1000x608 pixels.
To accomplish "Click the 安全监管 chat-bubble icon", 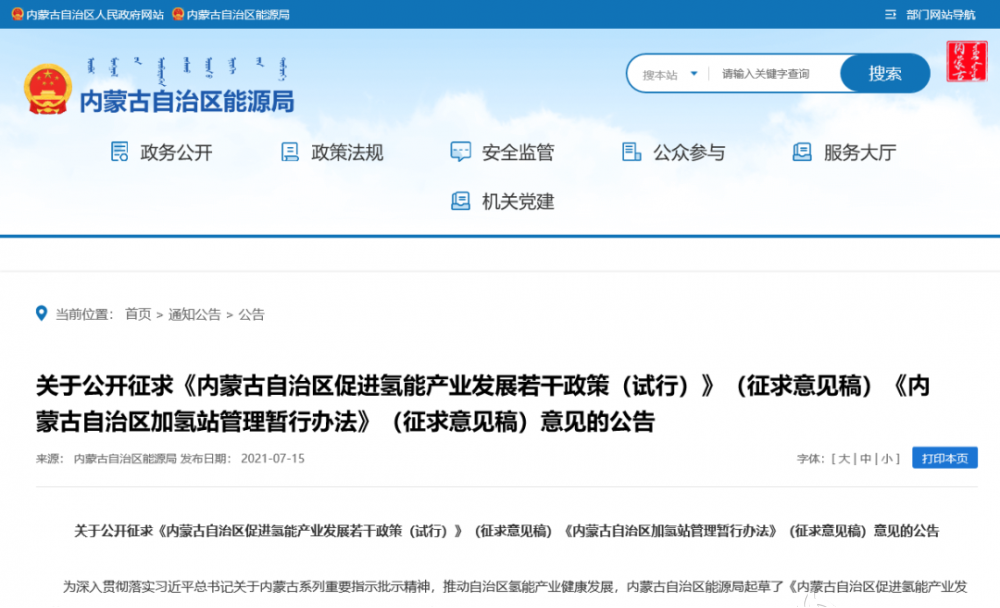I will tap(460, 152).
